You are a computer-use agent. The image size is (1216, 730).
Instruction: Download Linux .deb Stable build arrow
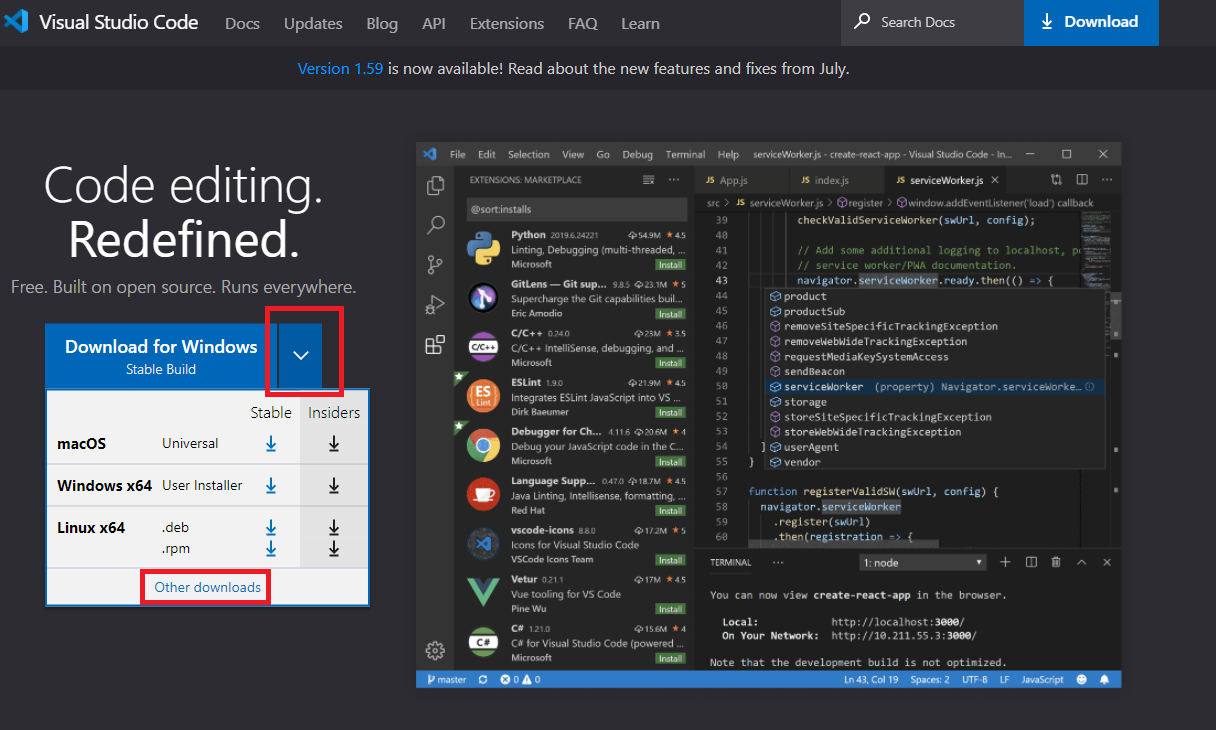[271, 528]
